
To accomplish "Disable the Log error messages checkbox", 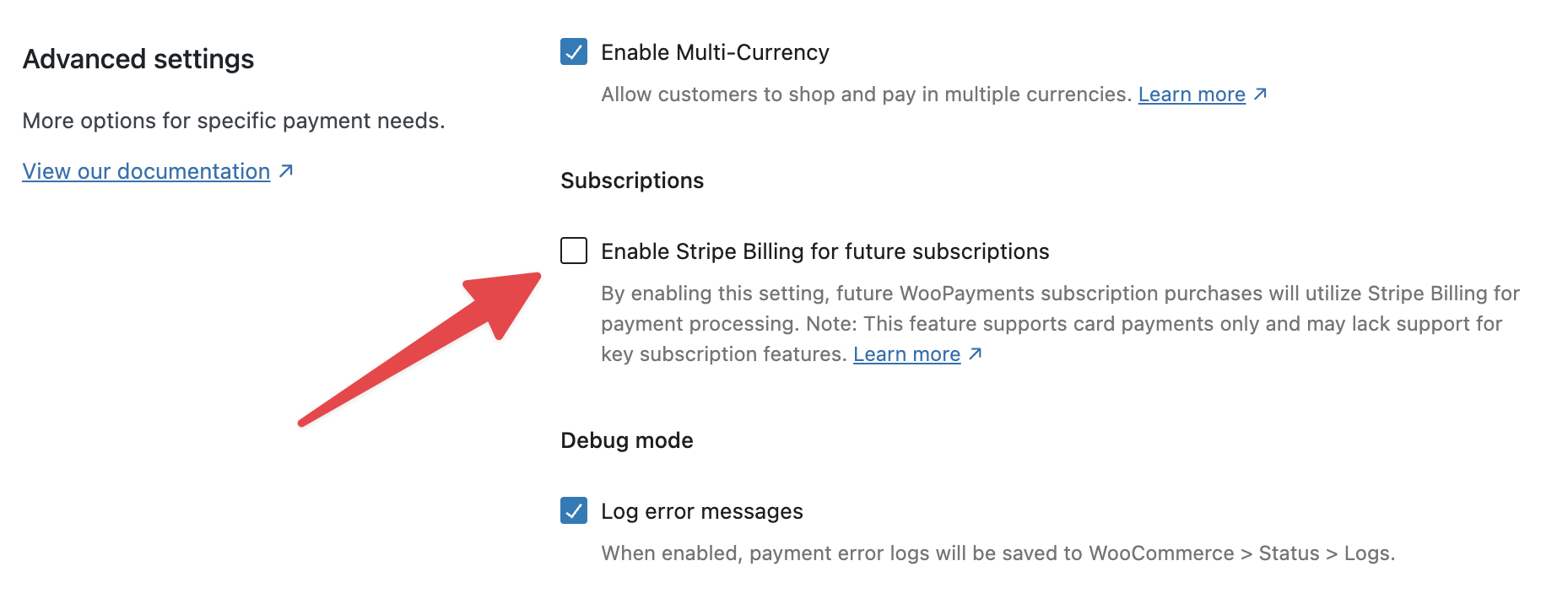I will 574,511.
